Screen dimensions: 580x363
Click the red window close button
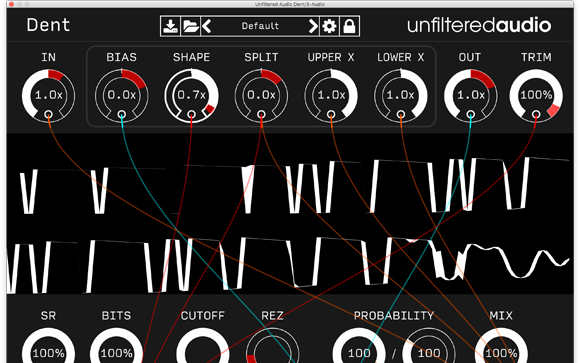(x=11, y=4)
